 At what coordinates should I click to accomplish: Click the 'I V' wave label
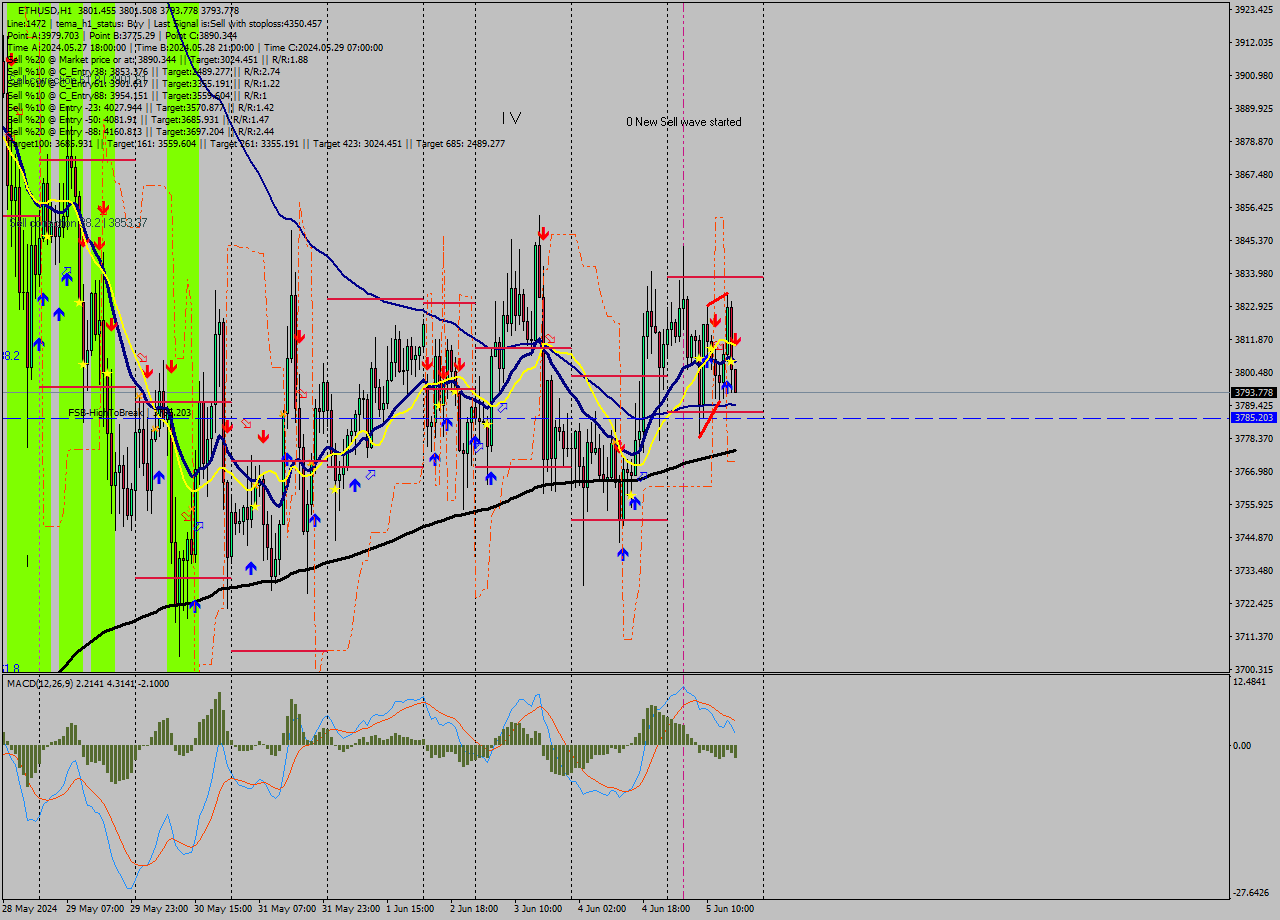click(x=511, y=118)
